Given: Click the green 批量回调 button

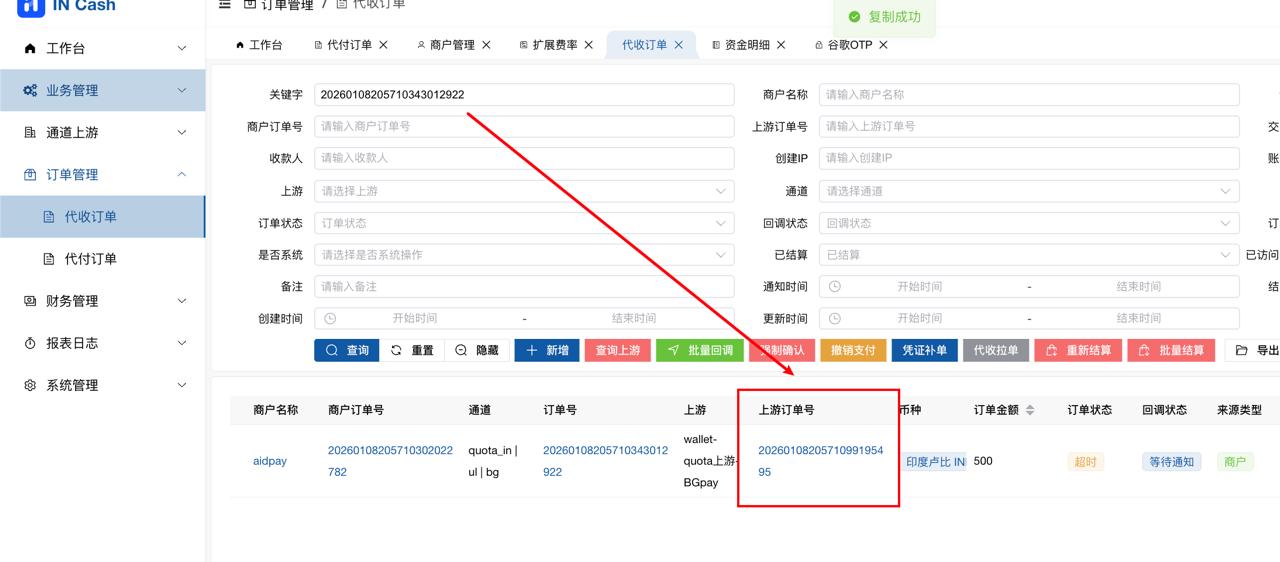Looking at the screenshot, I should (700, 350).
